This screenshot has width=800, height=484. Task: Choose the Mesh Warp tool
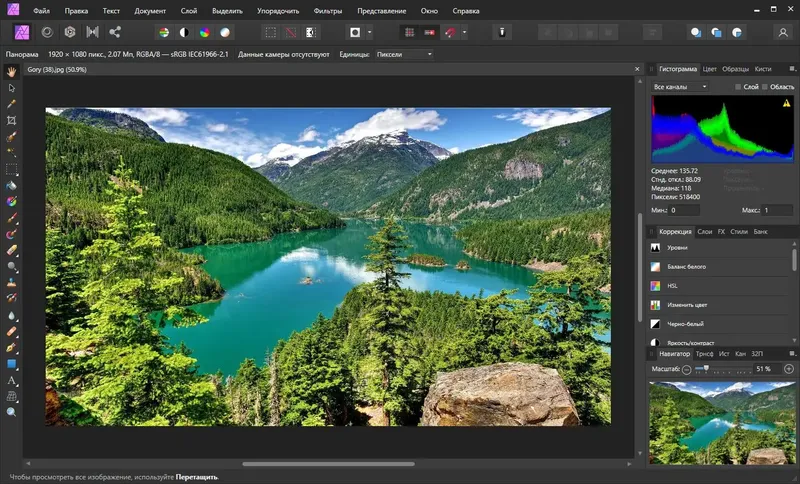(x=11, y=396)
